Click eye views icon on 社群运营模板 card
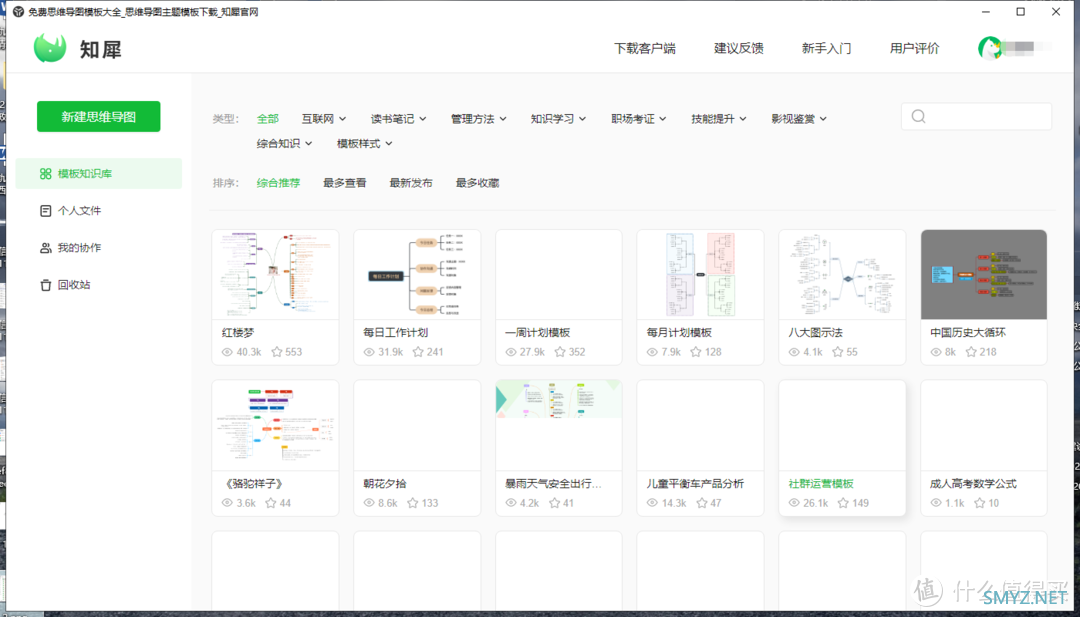The height and width of the screenshot is (617, 1080). (x=794, y=503)
